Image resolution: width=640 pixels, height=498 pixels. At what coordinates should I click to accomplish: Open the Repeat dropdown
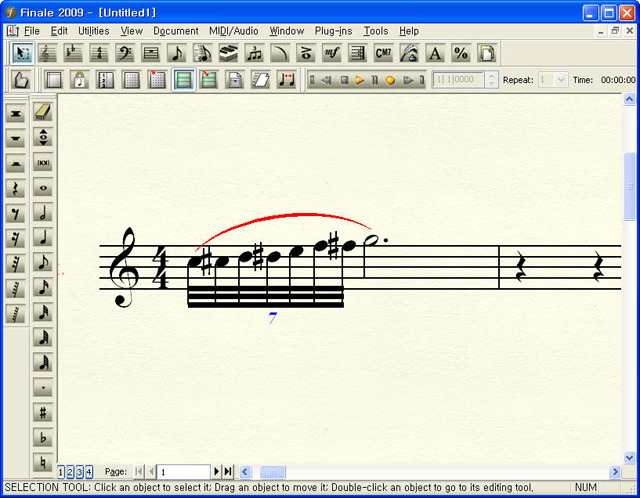tap(559, 79)
